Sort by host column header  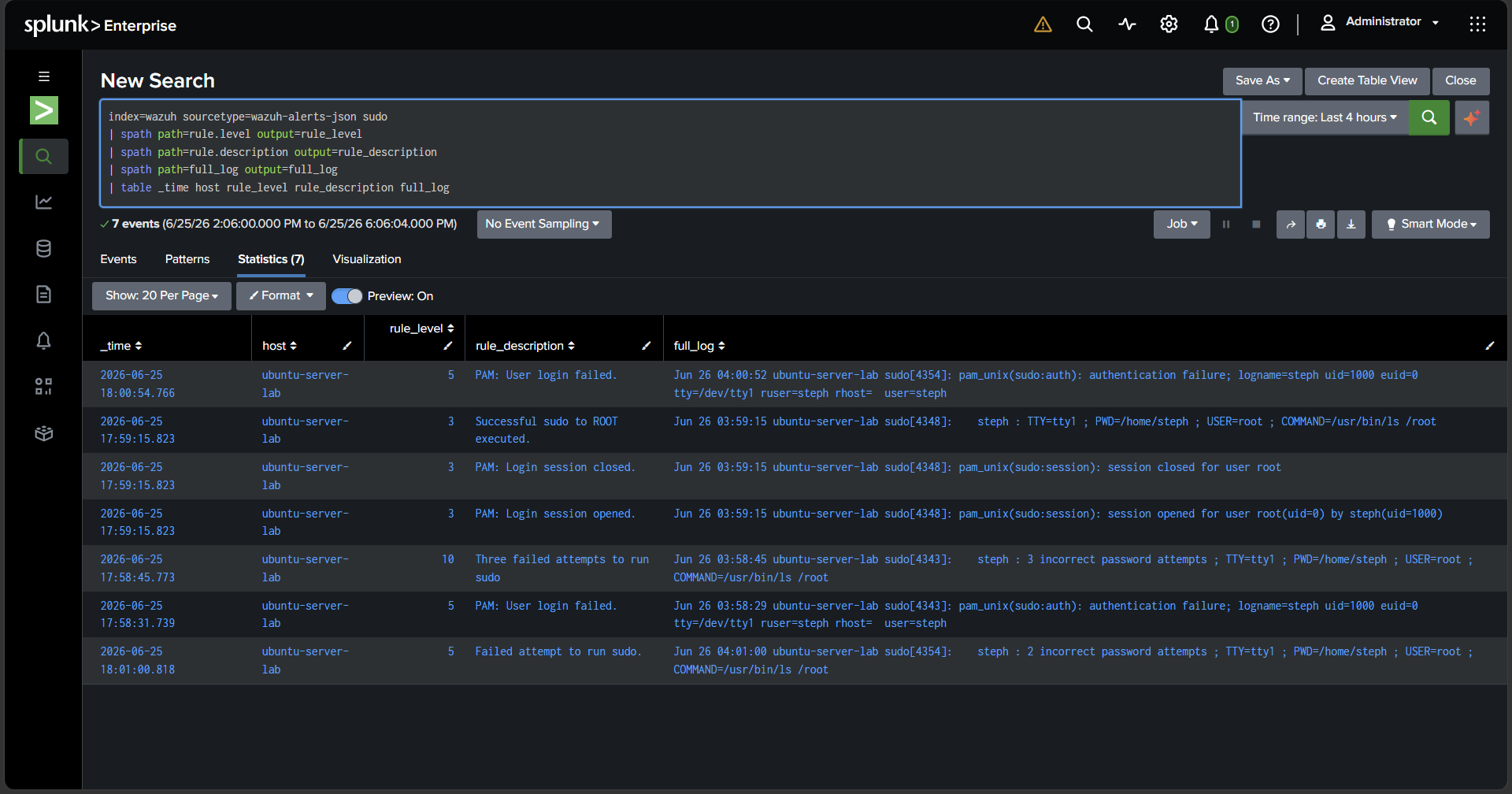tap(280, 346)
